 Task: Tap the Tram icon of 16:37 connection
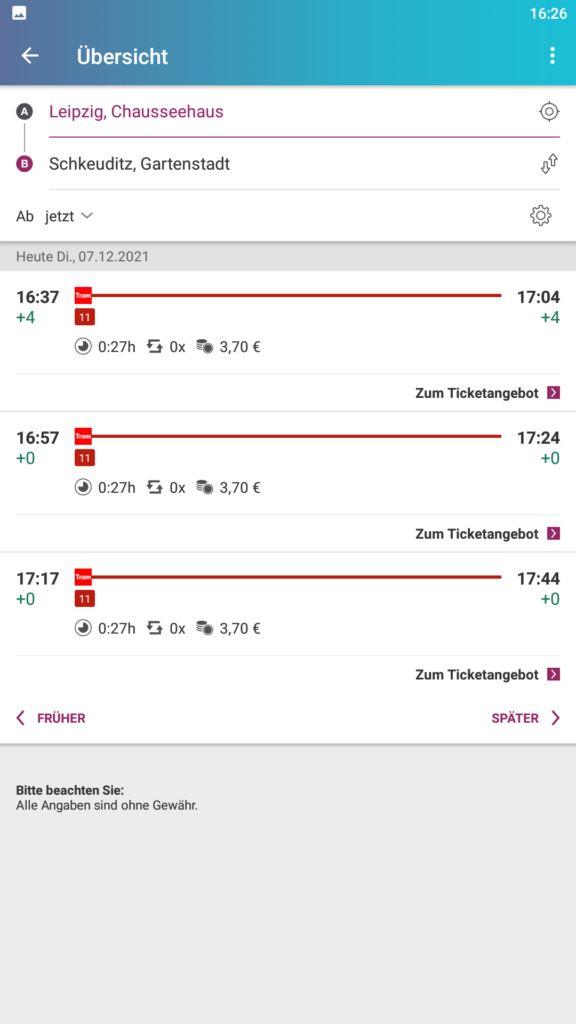(83, 296)
